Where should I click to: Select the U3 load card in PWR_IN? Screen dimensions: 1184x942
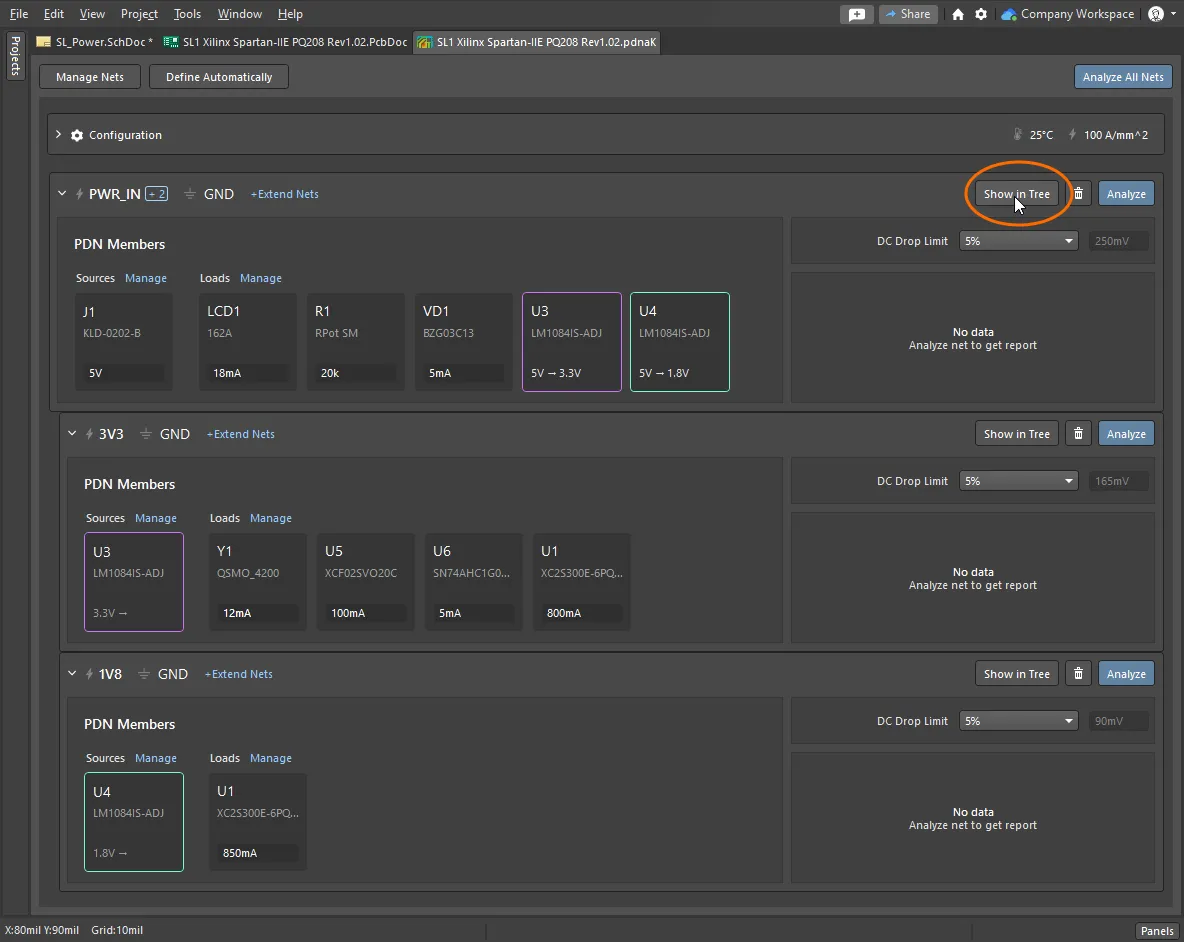pyautogui.click(x=571, y=341)
